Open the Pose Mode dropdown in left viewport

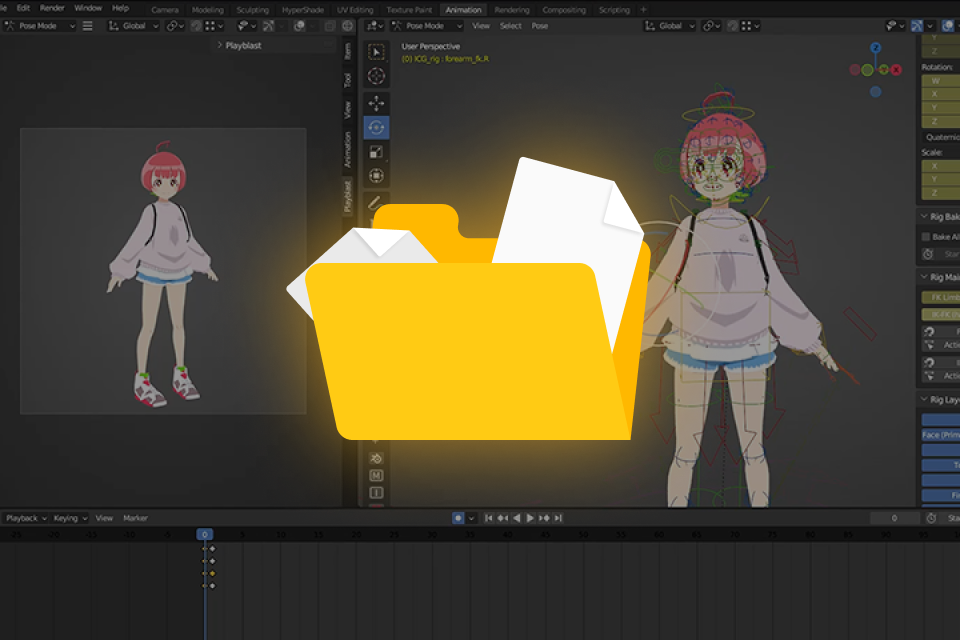(40, 26)
